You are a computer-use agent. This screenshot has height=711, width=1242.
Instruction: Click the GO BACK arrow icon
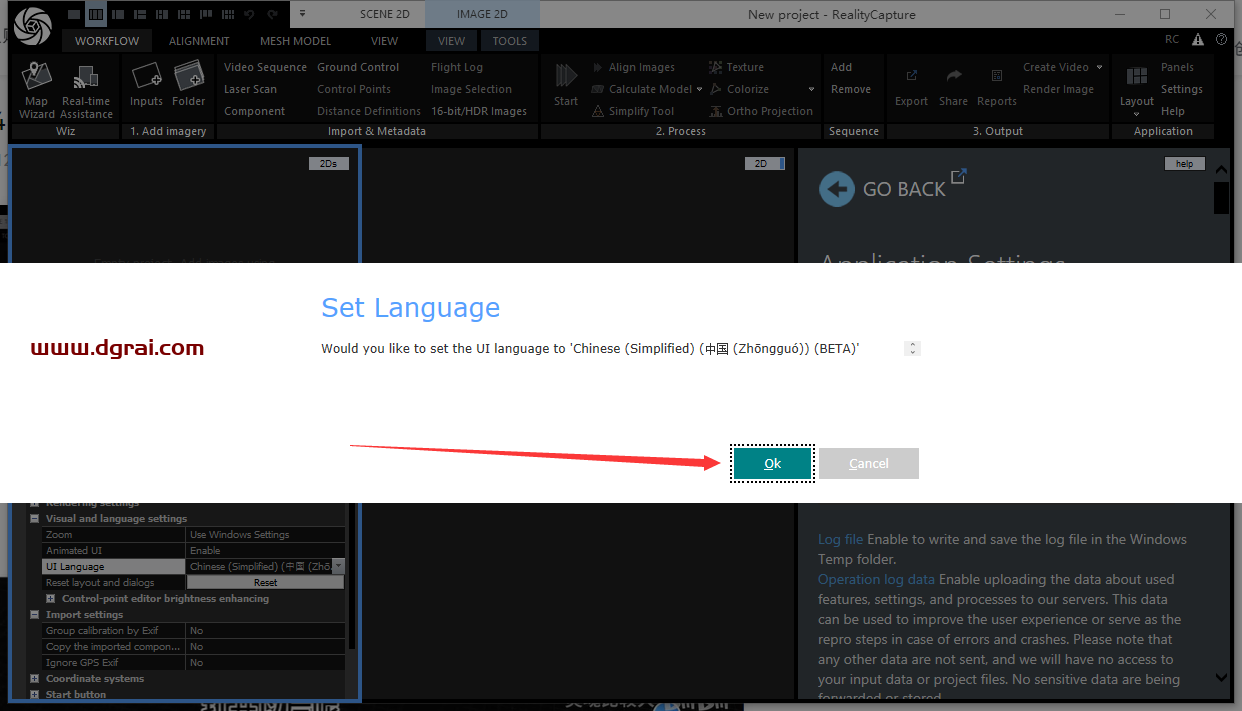[837, 189]
